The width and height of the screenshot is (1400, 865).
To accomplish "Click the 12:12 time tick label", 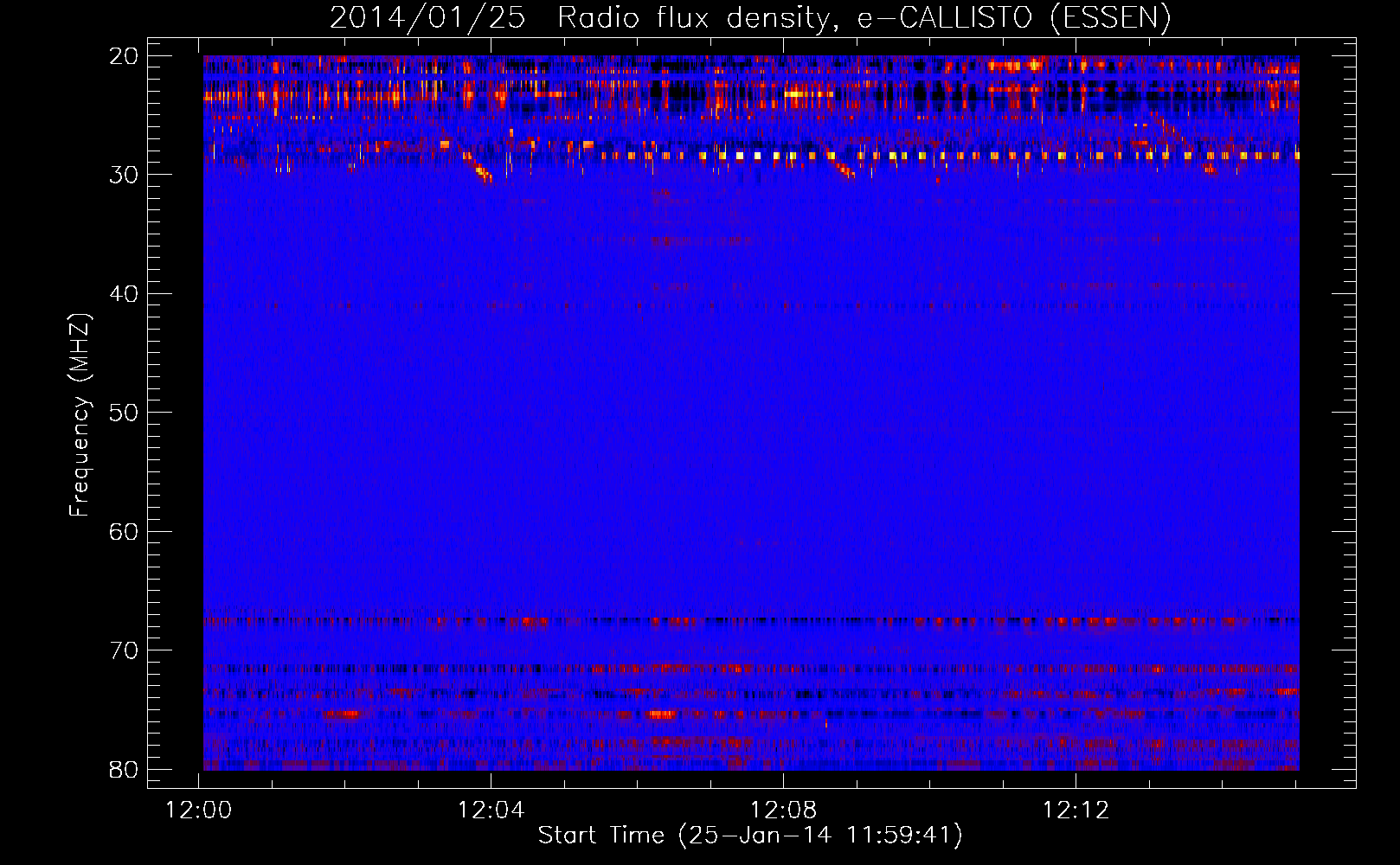I will pyautogui.click(x=1076, y=811).
